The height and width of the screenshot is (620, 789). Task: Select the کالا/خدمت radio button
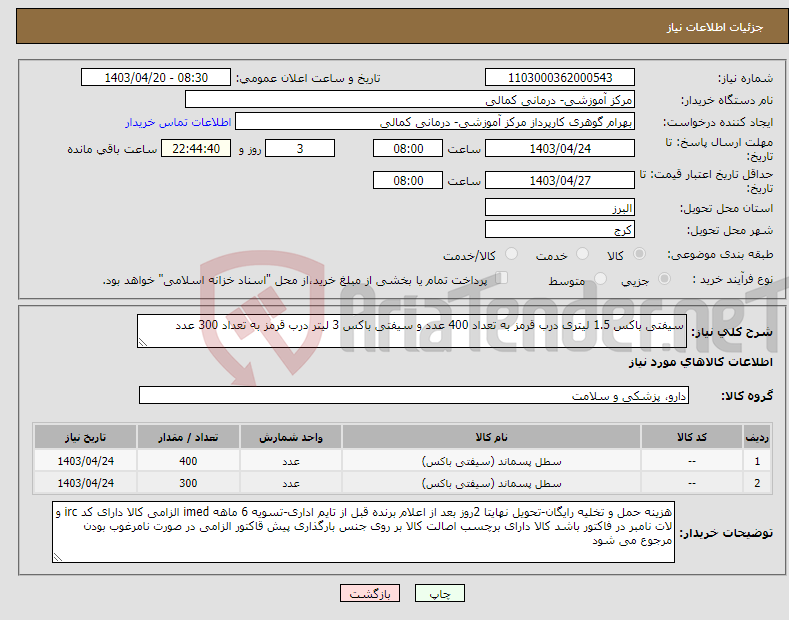pyautogui.click(x=511, y=254)
